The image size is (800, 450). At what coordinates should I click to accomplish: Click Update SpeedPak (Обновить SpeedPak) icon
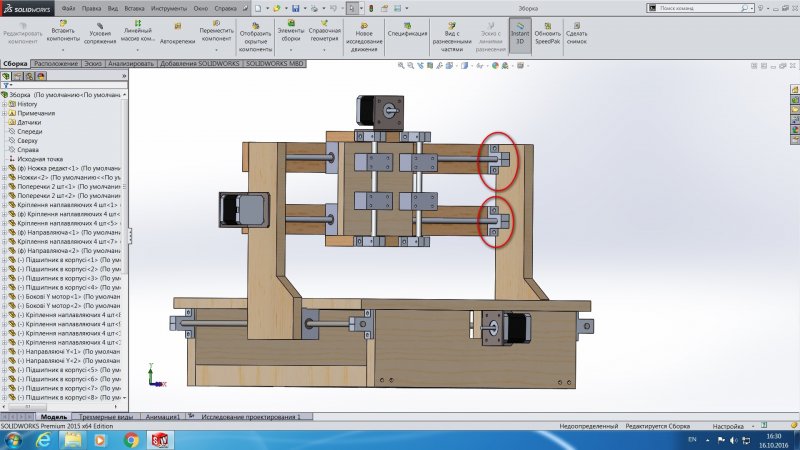click(x=547, y=30)
